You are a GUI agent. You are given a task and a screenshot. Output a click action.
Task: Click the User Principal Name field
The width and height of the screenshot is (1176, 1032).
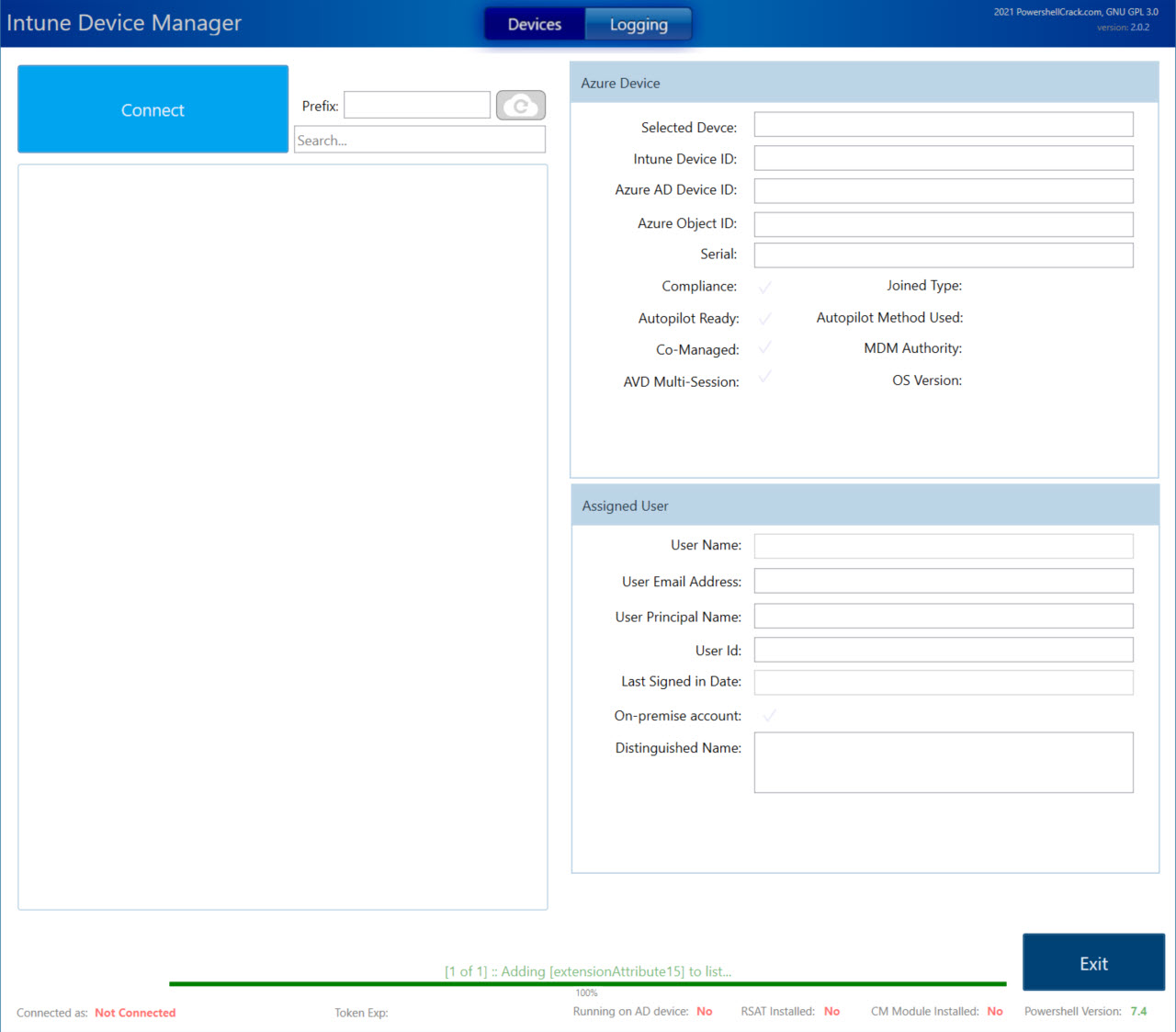point(944,616)
